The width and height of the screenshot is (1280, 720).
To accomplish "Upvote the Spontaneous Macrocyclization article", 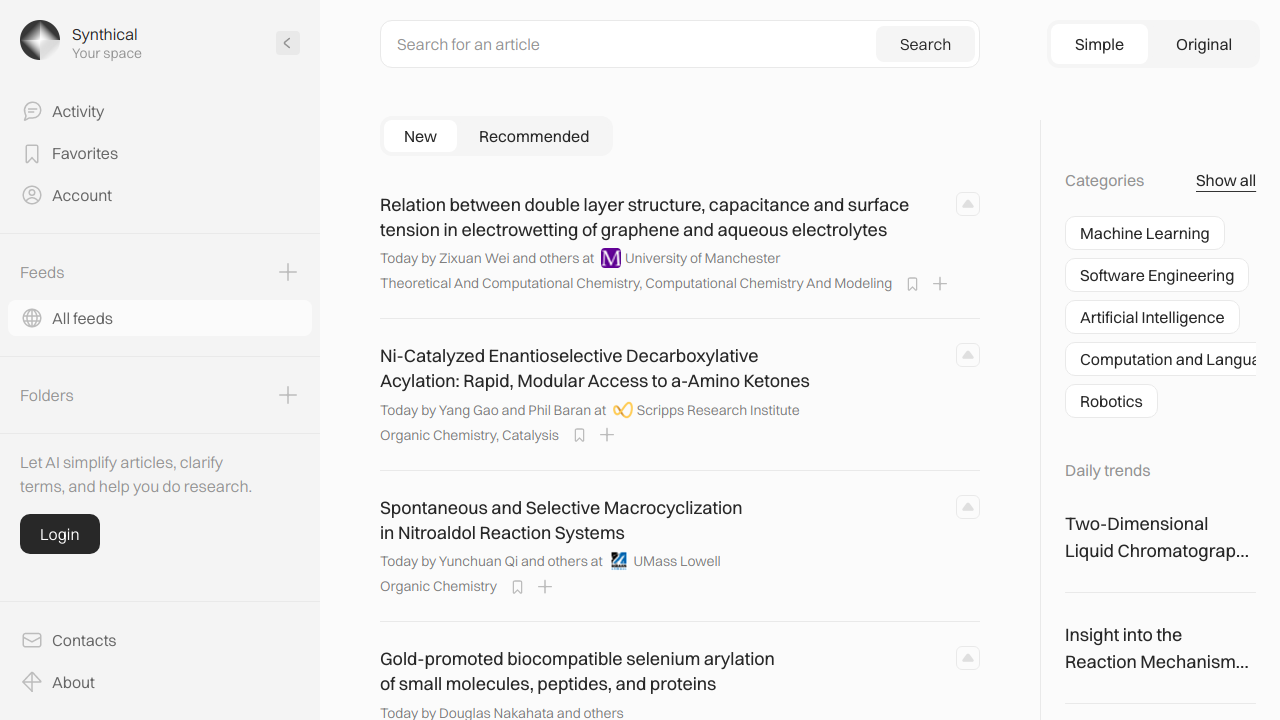I will pyautogui.click(x=968, y=507).
